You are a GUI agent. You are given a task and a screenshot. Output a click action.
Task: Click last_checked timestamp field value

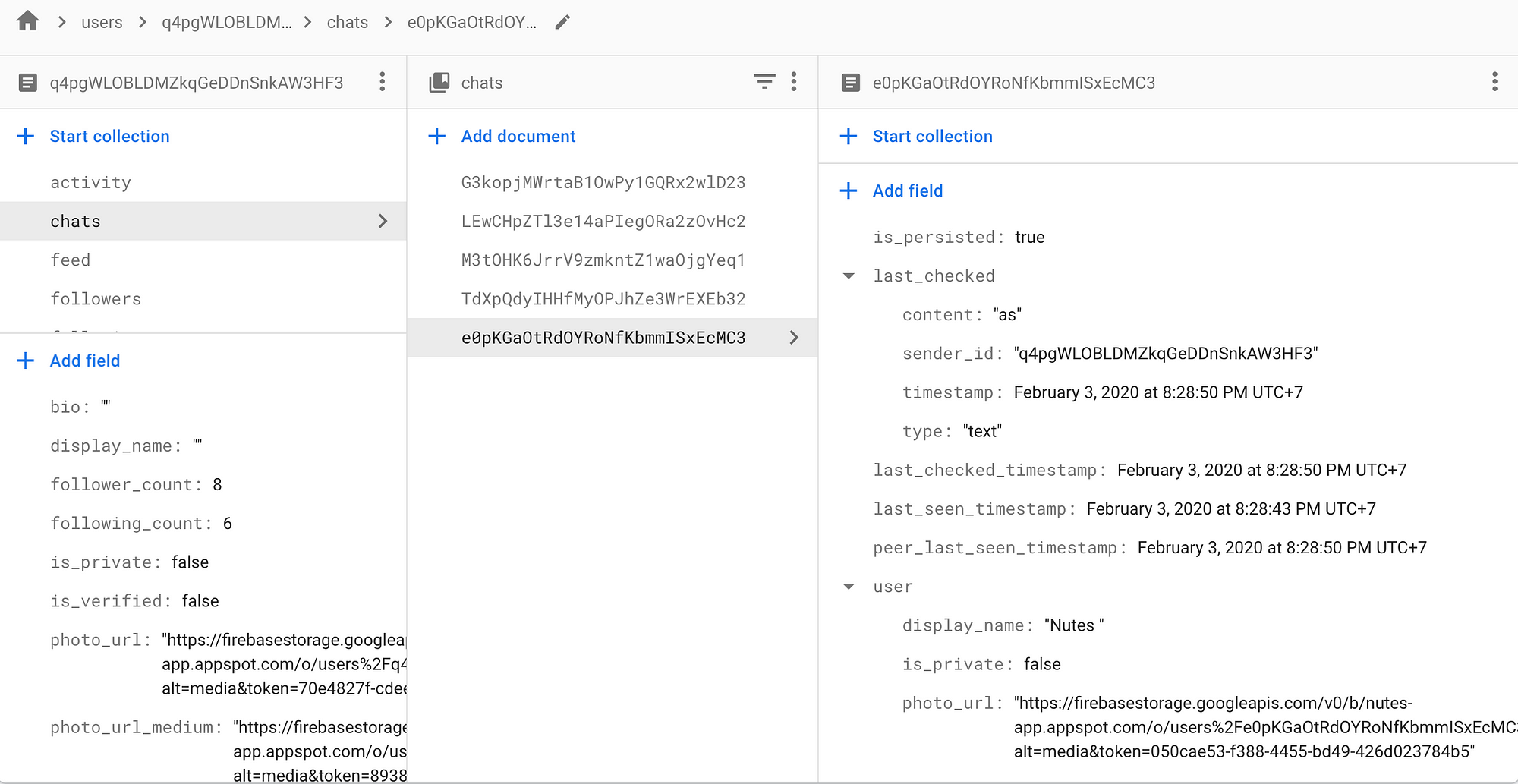tap(1158, 392)
